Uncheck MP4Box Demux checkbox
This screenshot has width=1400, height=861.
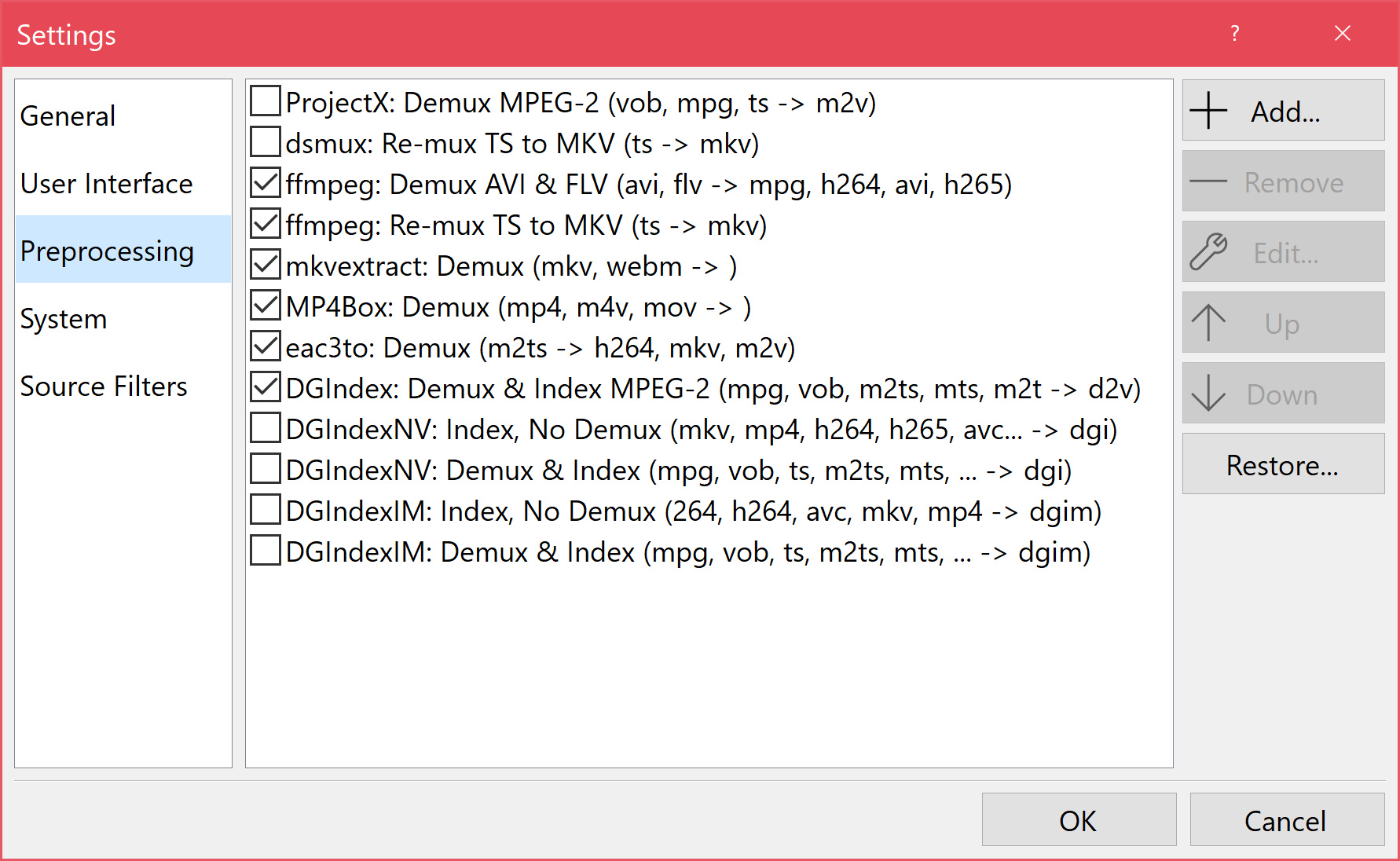coord(266,306)
